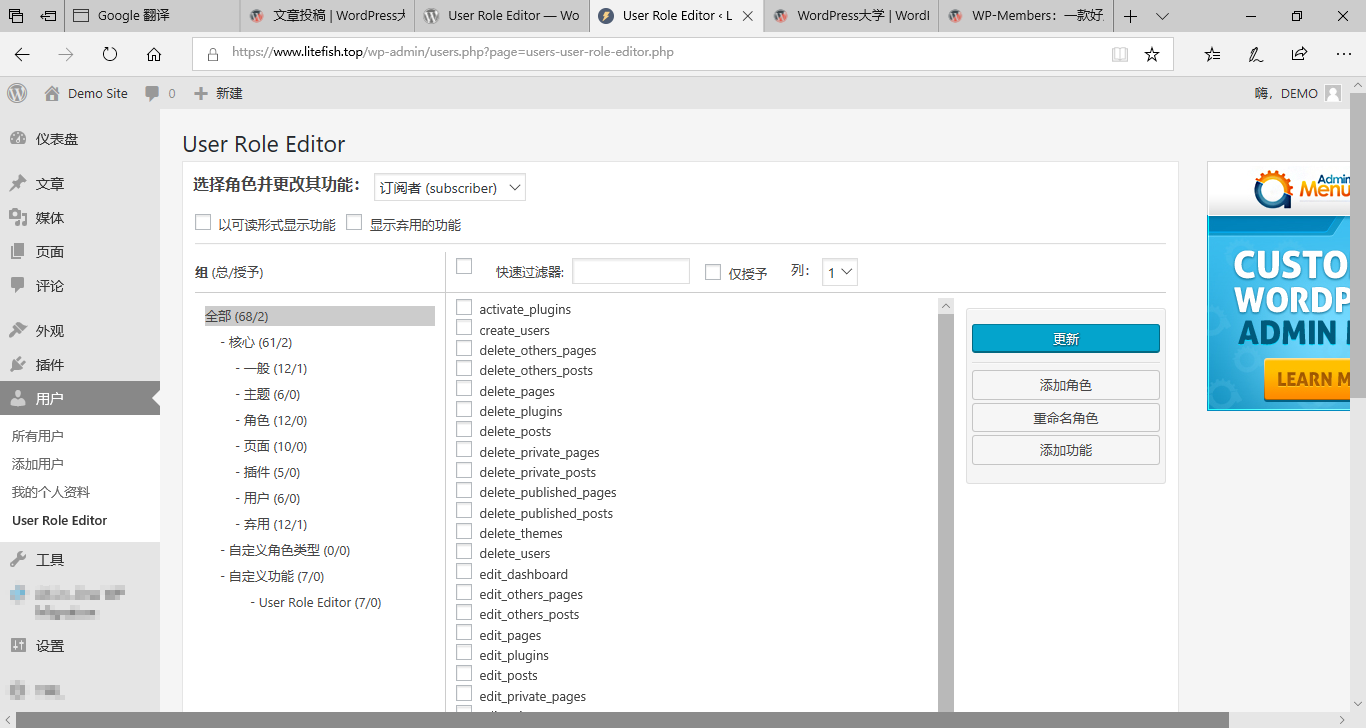Open 评论 comments menu
1366x728 pixels.
pos(80,286)
